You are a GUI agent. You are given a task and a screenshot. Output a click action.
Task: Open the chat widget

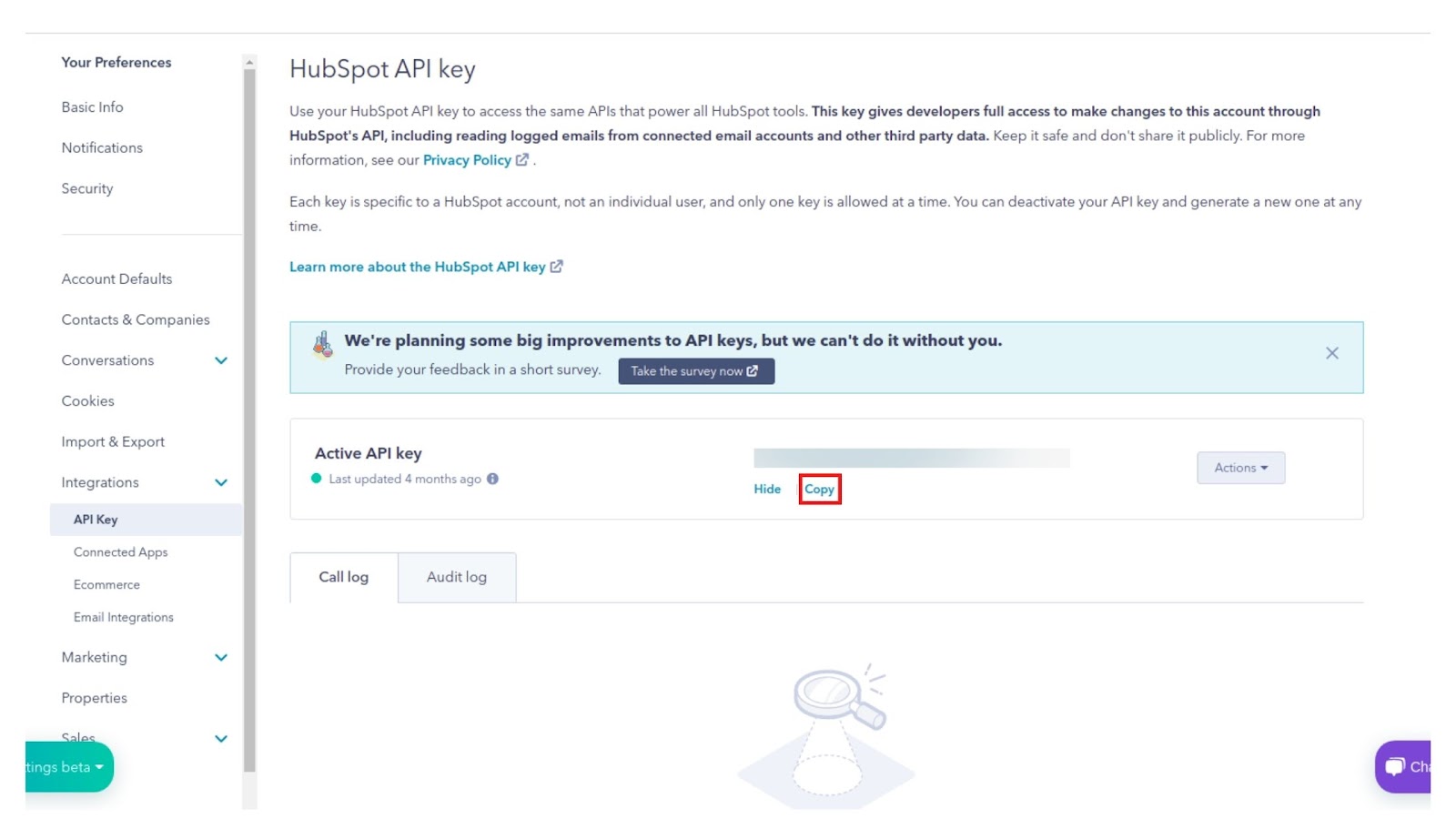(x=1403, y=767)
